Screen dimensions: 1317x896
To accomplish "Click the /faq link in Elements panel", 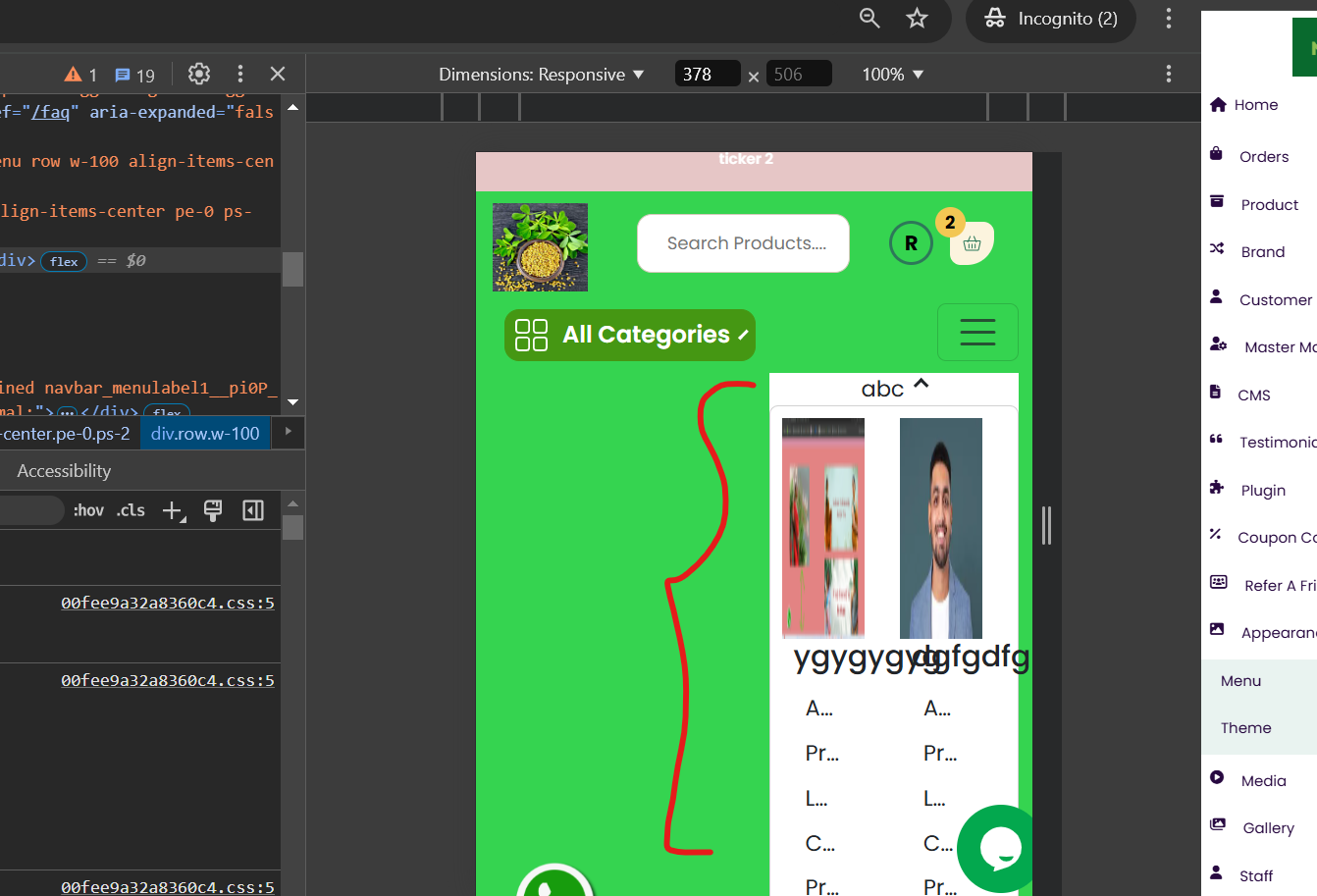I will tap(50, 112).
